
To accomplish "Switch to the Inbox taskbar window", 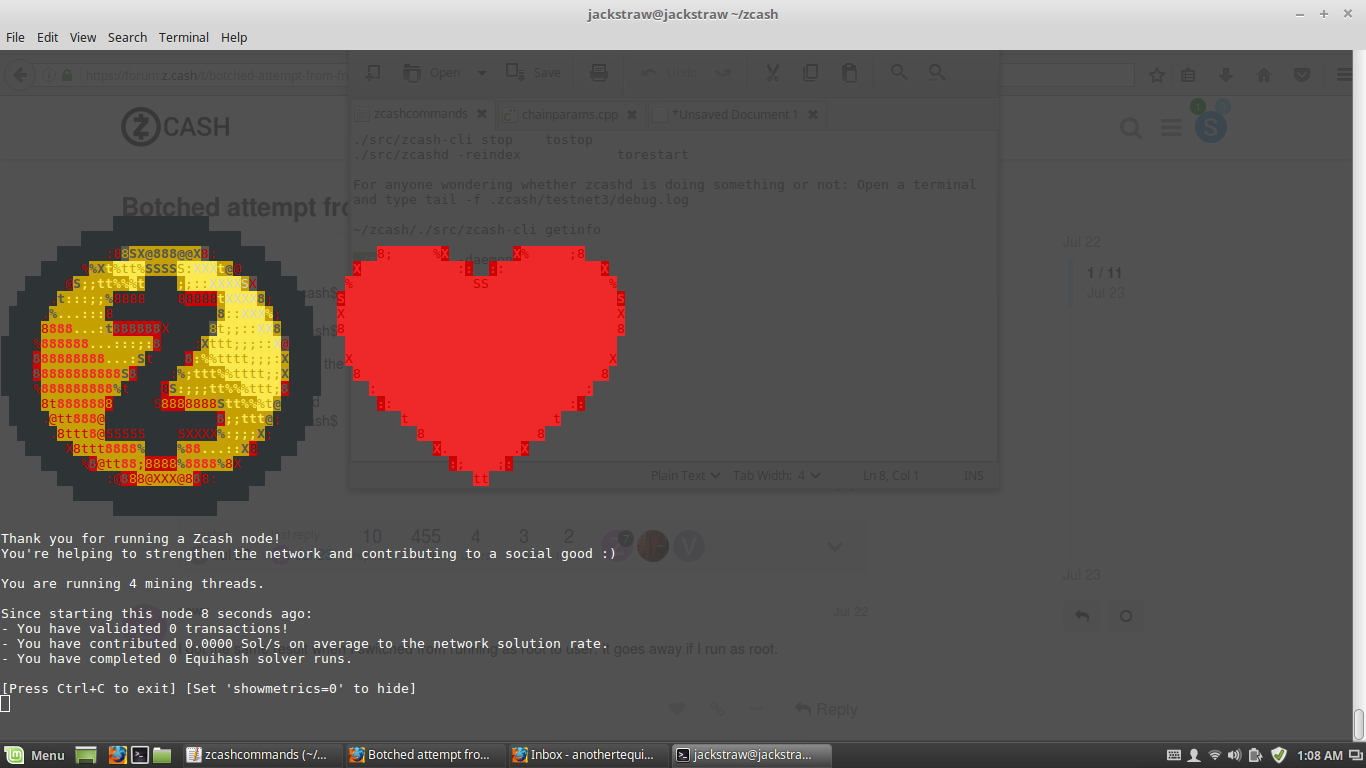I will [587, 755].
